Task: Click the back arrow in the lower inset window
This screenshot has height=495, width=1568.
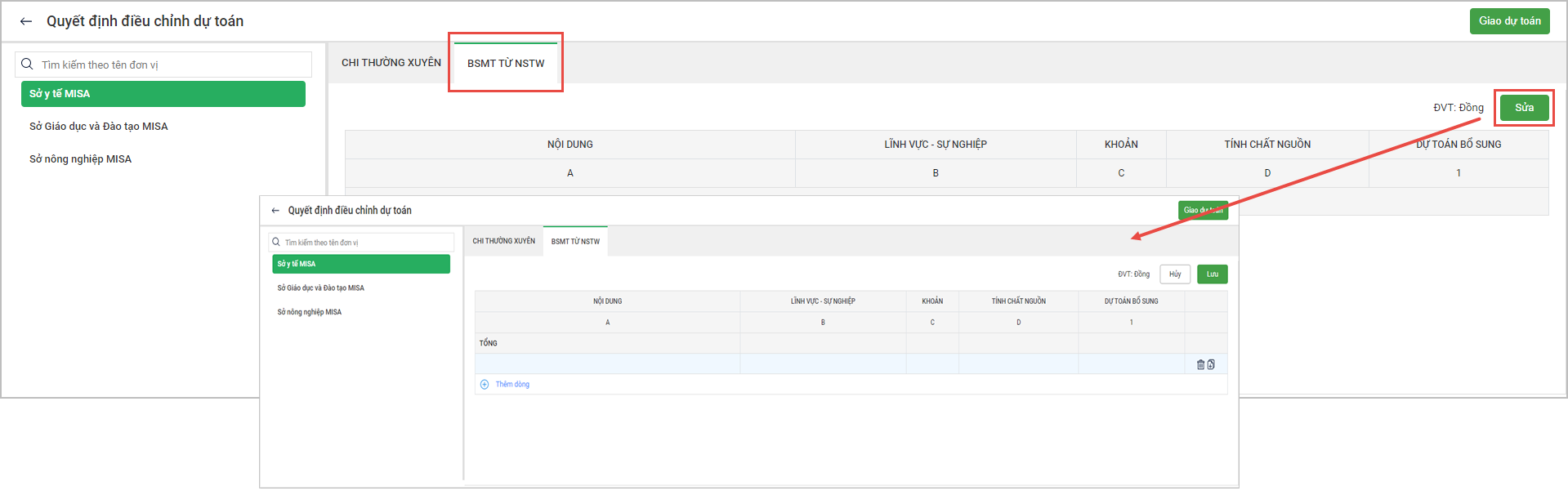Action: pyautogui.click(x=275, y=211)
